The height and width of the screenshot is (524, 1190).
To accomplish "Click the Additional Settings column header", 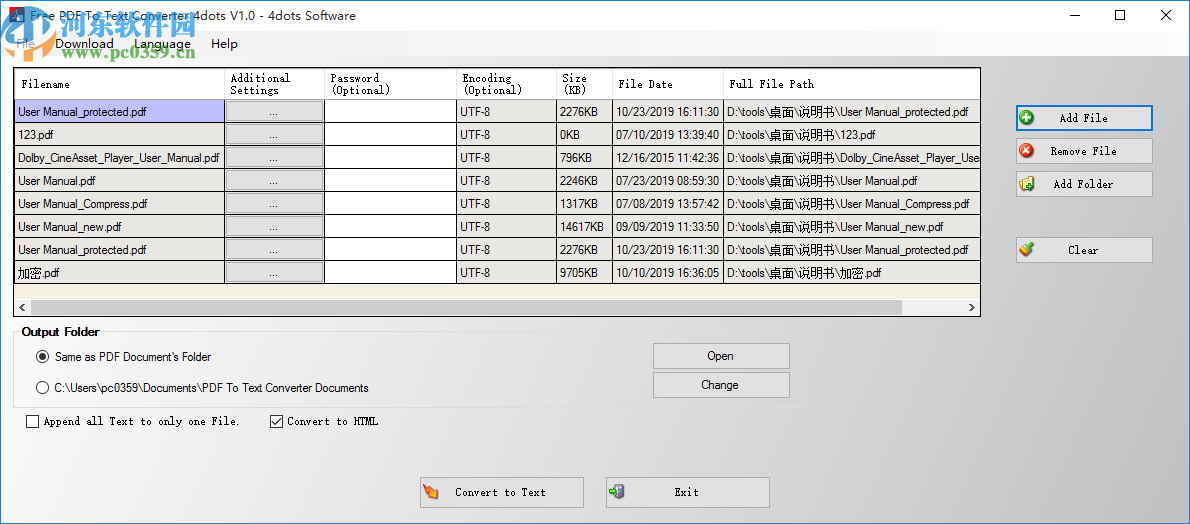I will click(275, 84).
